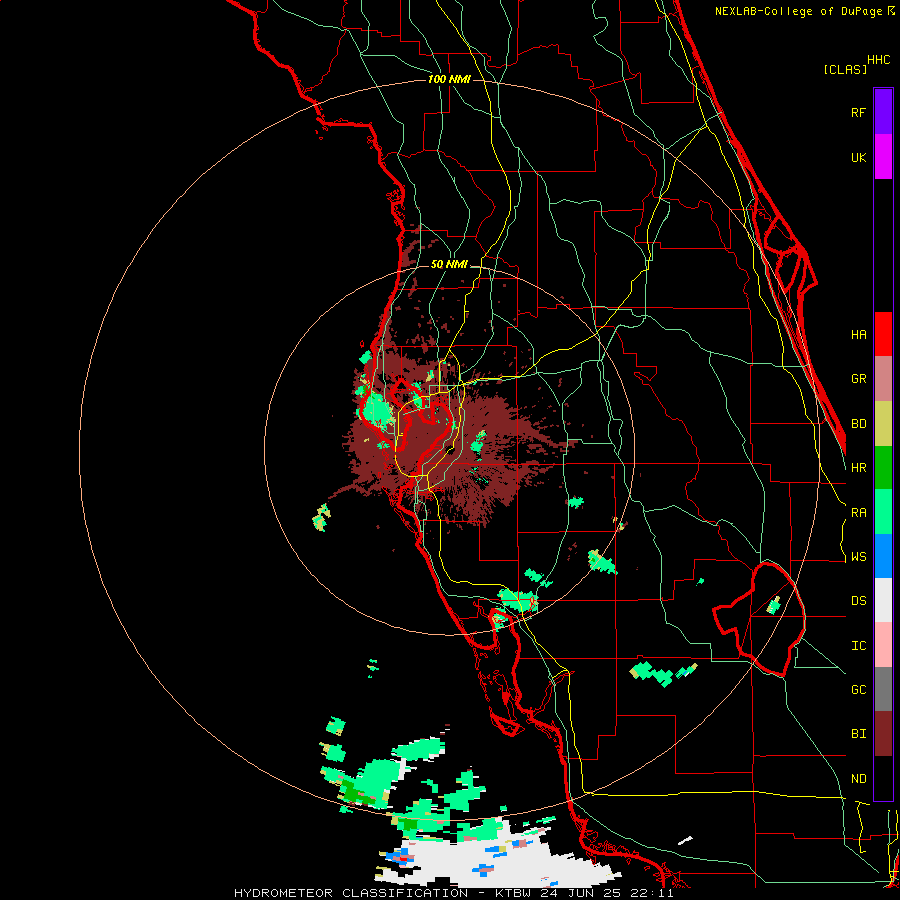The width and height of the screenshot is (900, 900).
Task: Click the "DS" legend label
Action: 858,601
